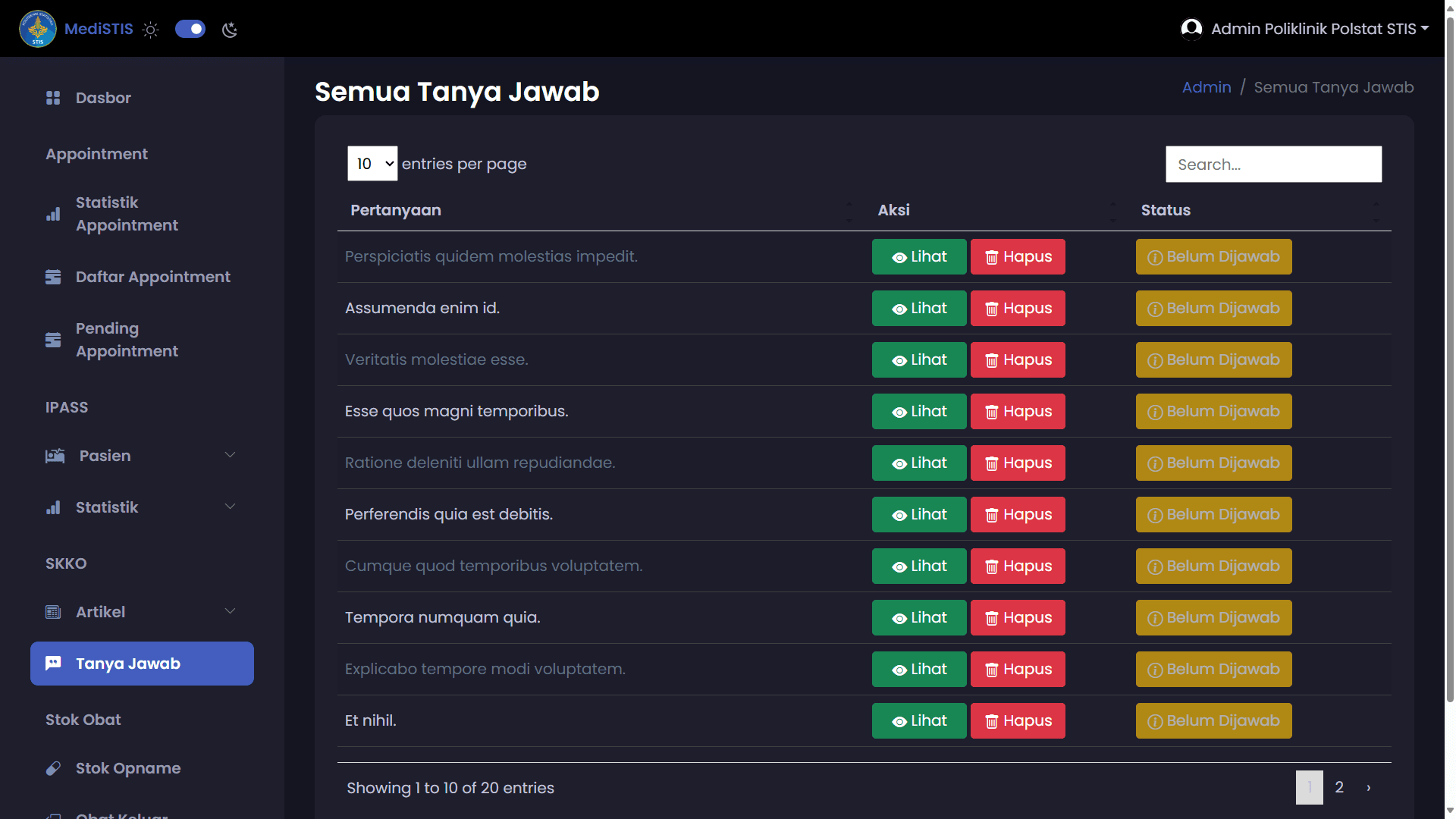Click the moon dark-mode icon
This screenshot has height=819, width=1456.
click(x=230, y=30)
